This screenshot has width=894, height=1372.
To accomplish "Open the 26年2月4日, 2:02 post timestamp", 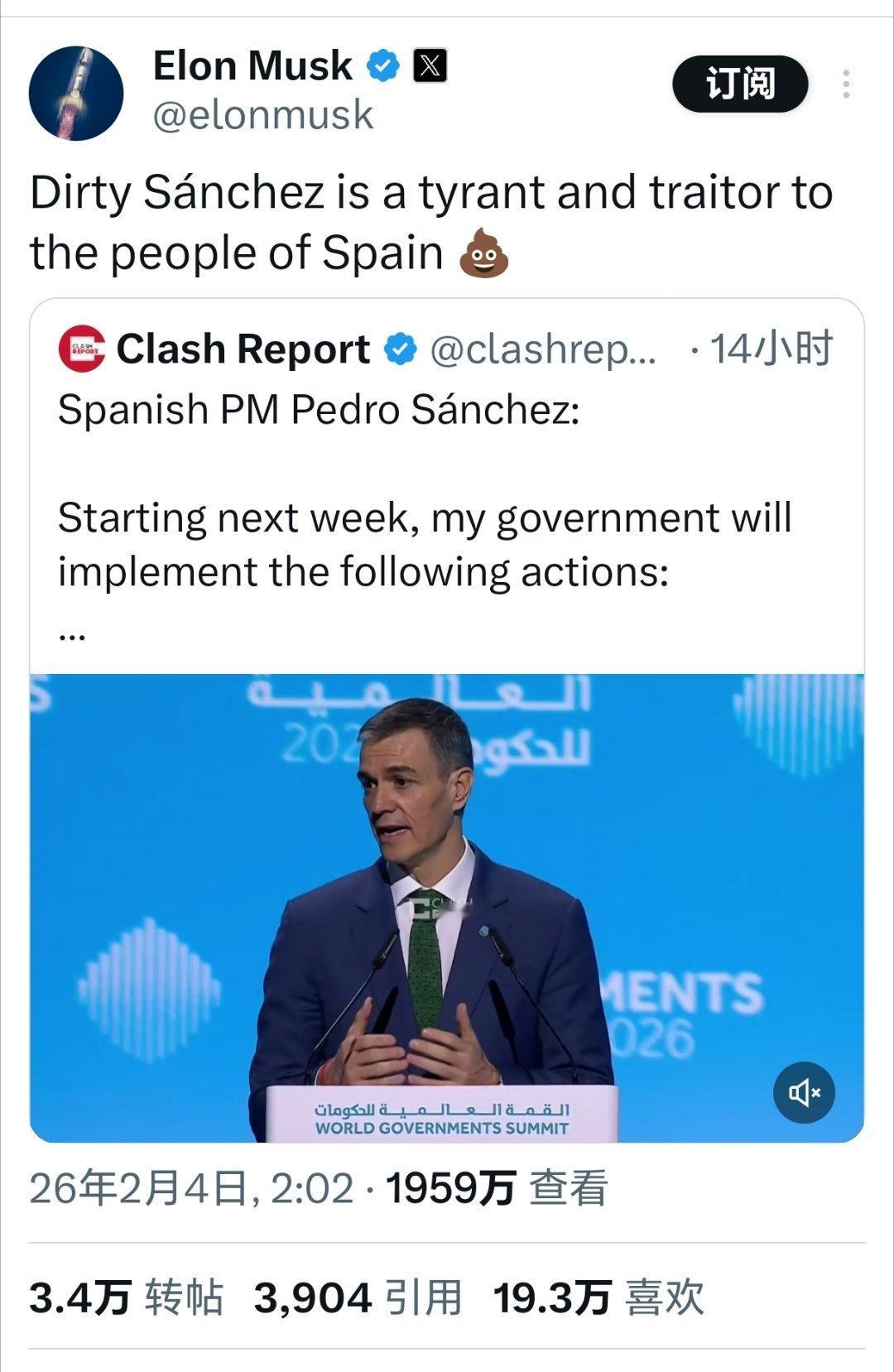I will point(192,1188).
